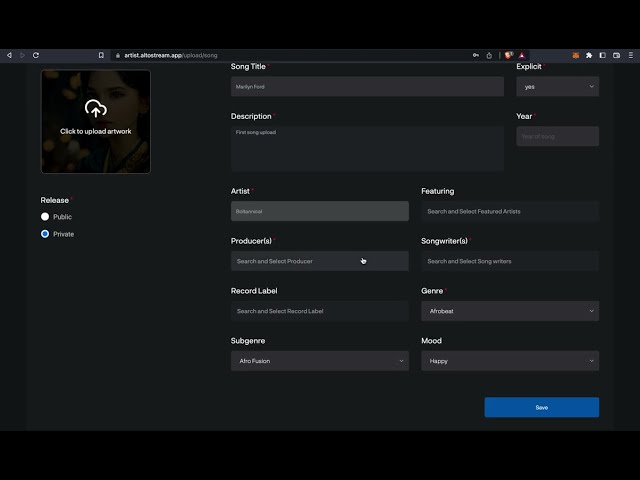Viewport: 640px width, 480px height.
Task: Open the extensions puzzle icon
Action: (x=589, y=55)
